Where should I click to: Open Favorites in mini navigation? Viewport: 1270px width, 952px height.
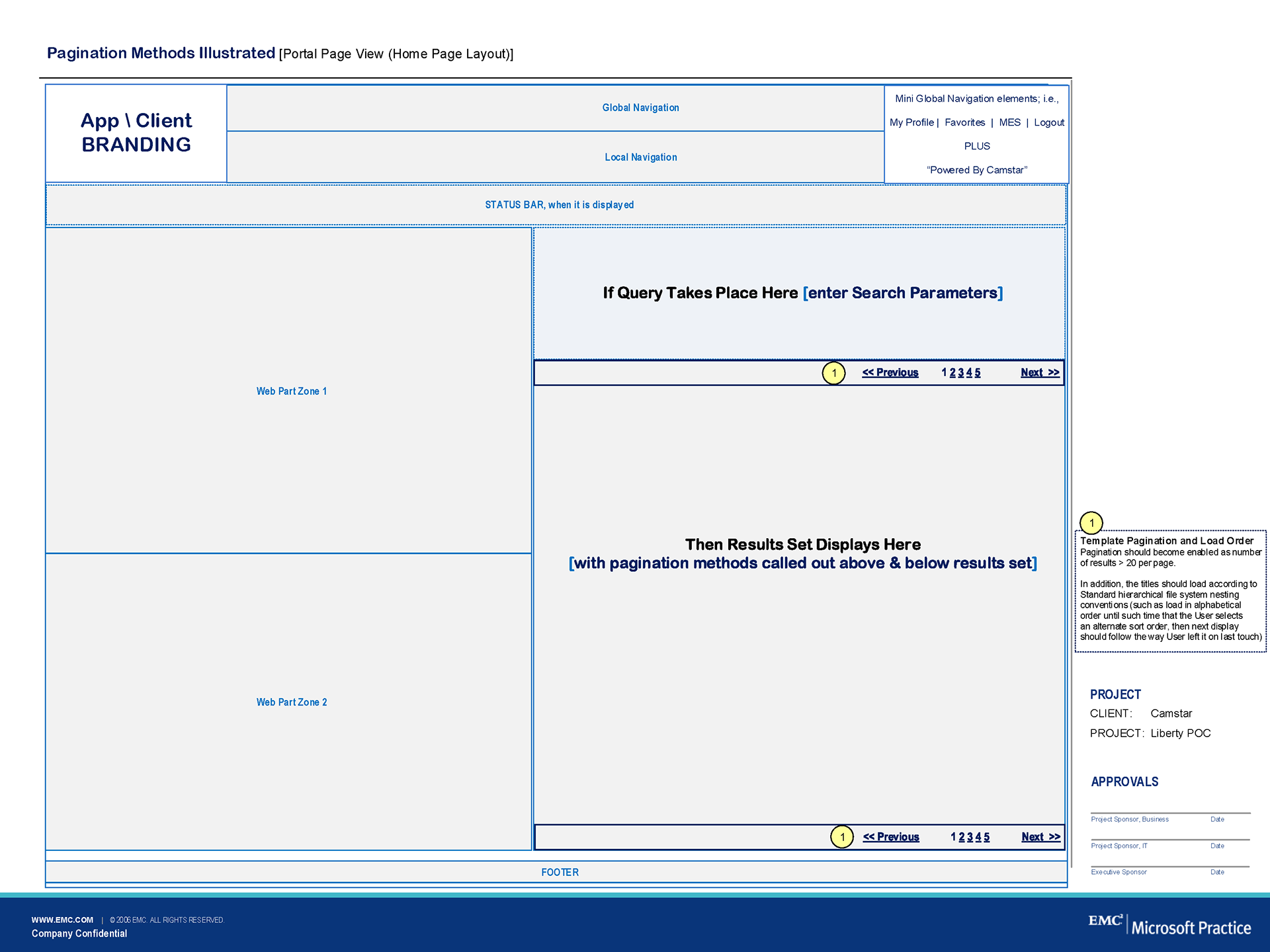point(964,122)
